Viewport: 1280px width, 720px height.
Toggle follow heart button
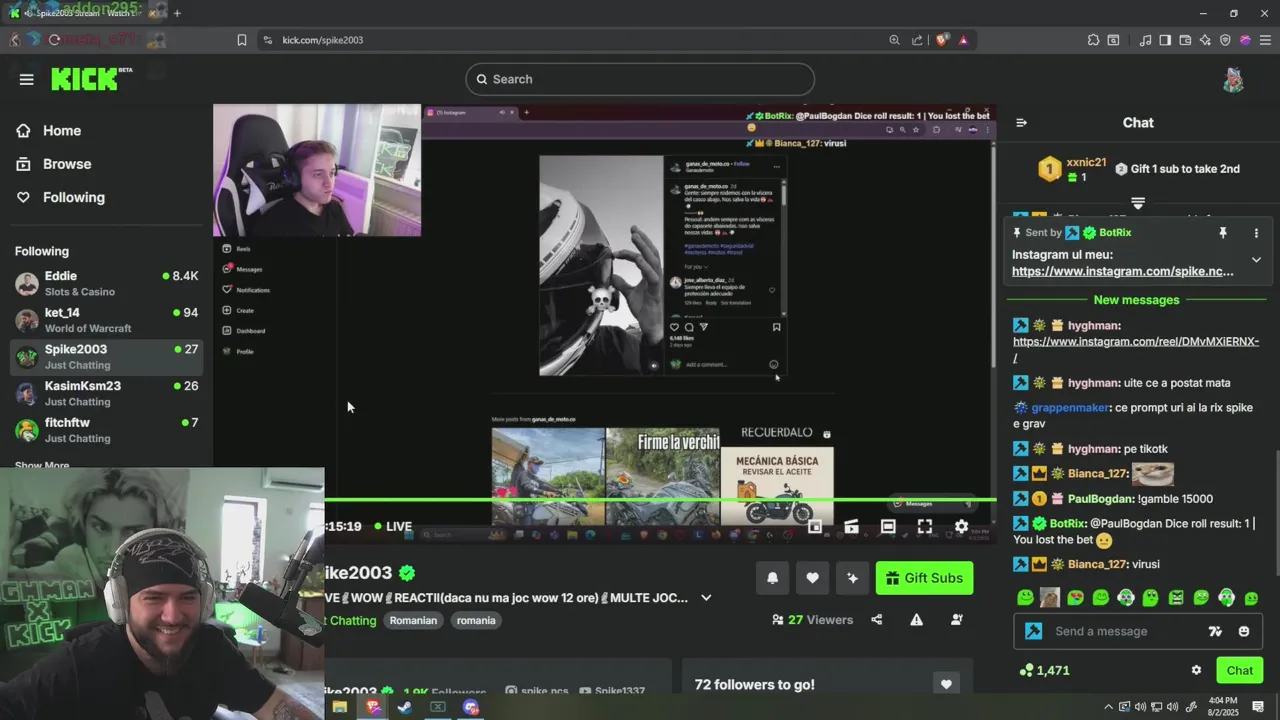click(812, 578)
